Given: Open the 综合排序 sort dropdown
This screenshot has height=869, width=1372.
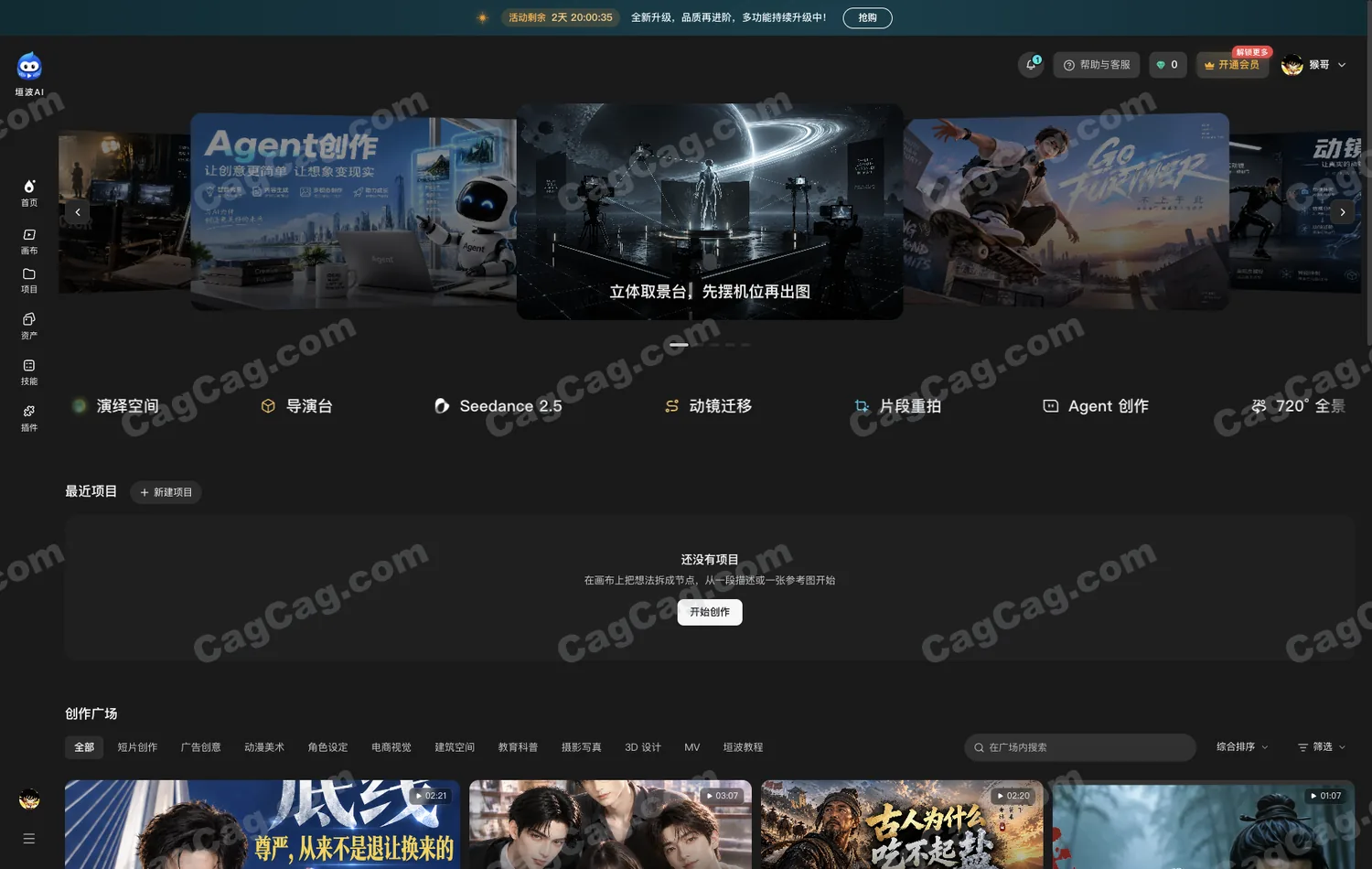Looking at the screenshot, I should (1242, 747).
